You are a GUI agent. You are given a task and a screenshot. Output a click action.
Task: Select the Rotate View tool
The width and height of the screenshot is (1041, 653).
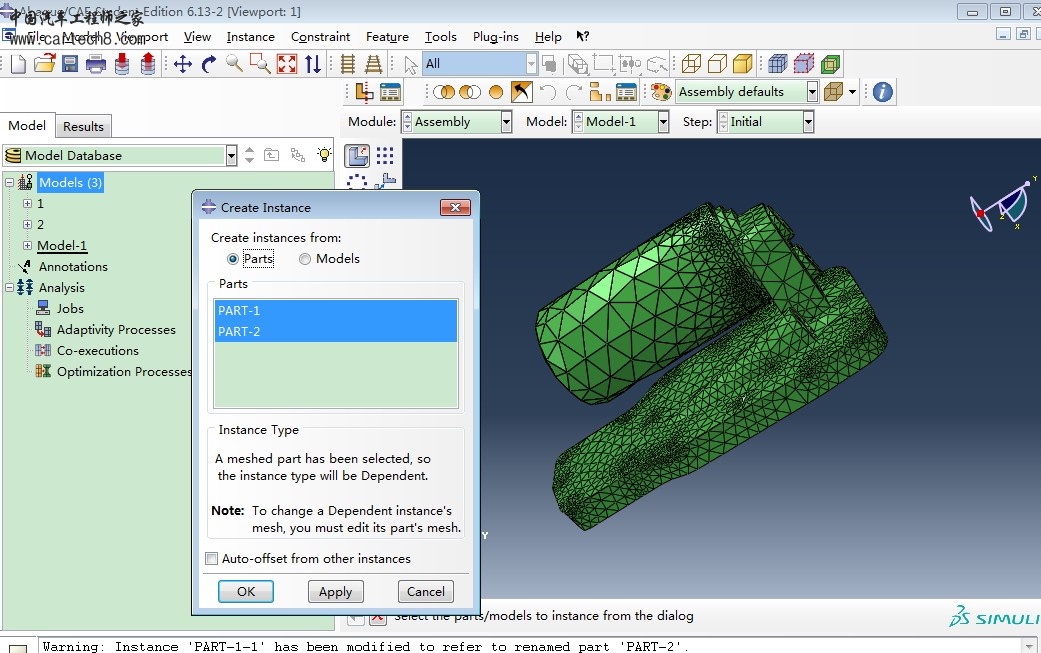pos(208,64)
